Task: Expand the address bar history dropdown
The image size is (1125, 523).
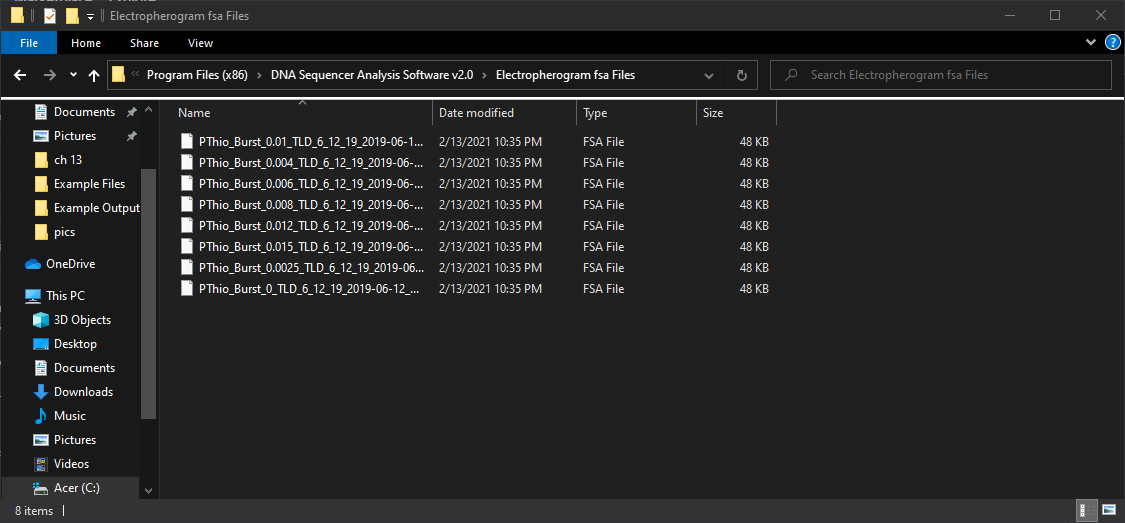Action: point(709,75)
